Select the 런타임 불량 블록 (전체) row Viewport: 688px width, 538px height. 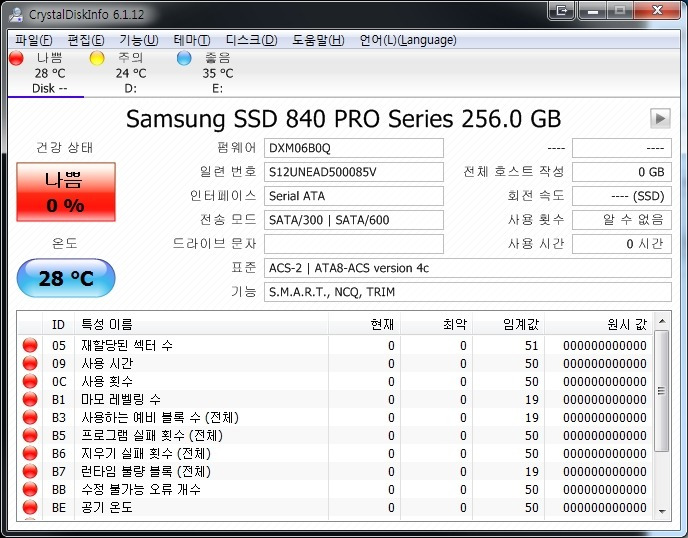[335, 471]
